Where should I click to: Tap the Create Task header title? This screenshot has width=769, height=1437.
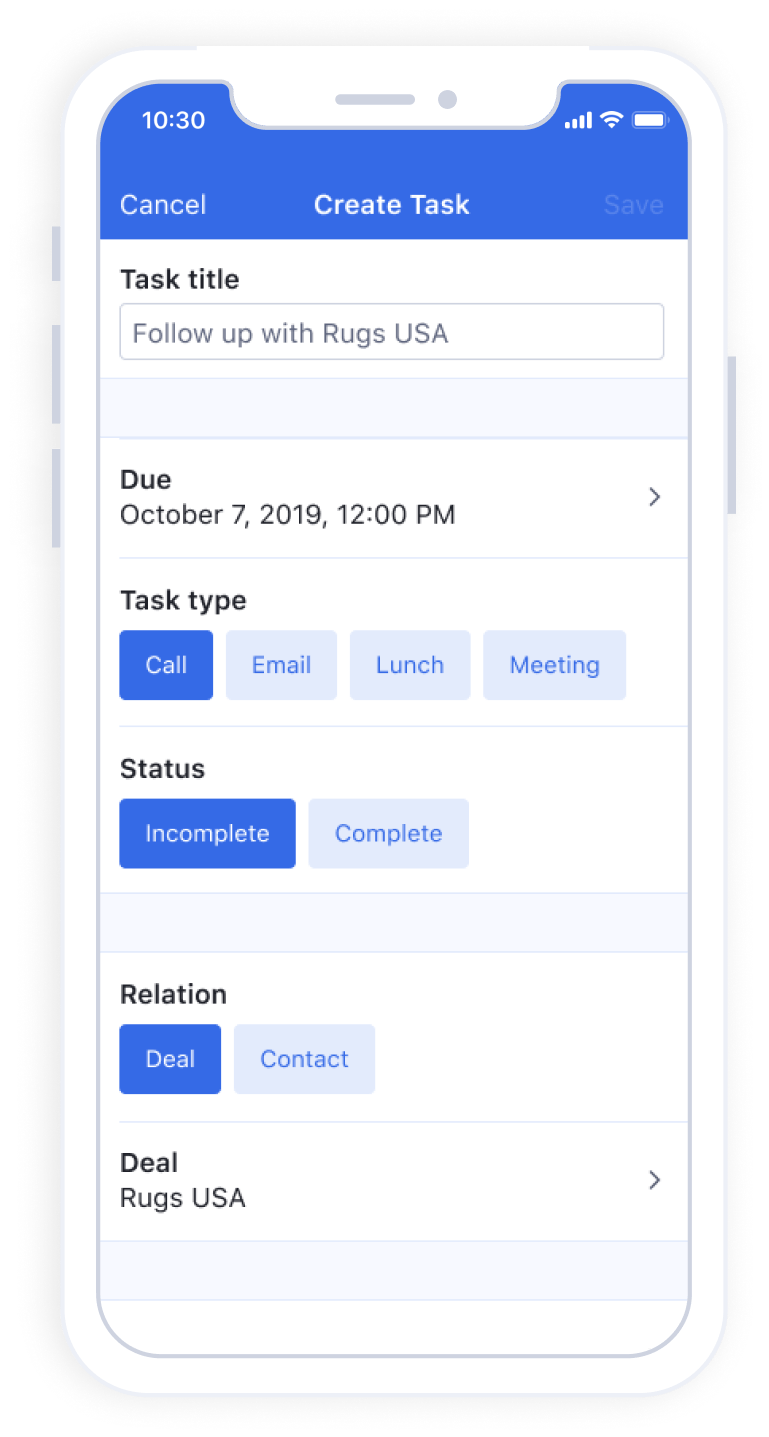(x=392, y=205)
